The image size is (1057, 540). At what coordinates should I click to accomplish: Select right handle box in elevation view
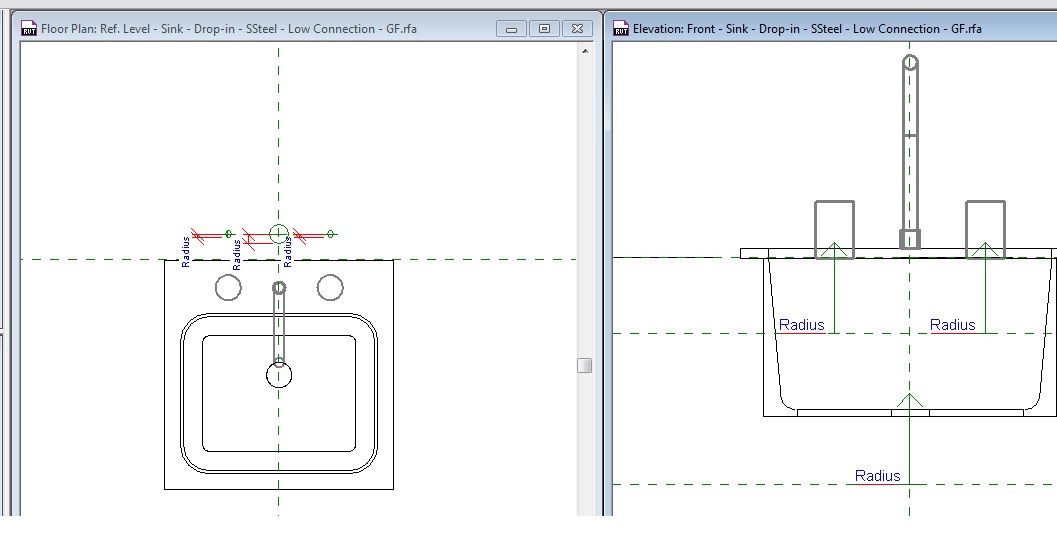[986, 229]
